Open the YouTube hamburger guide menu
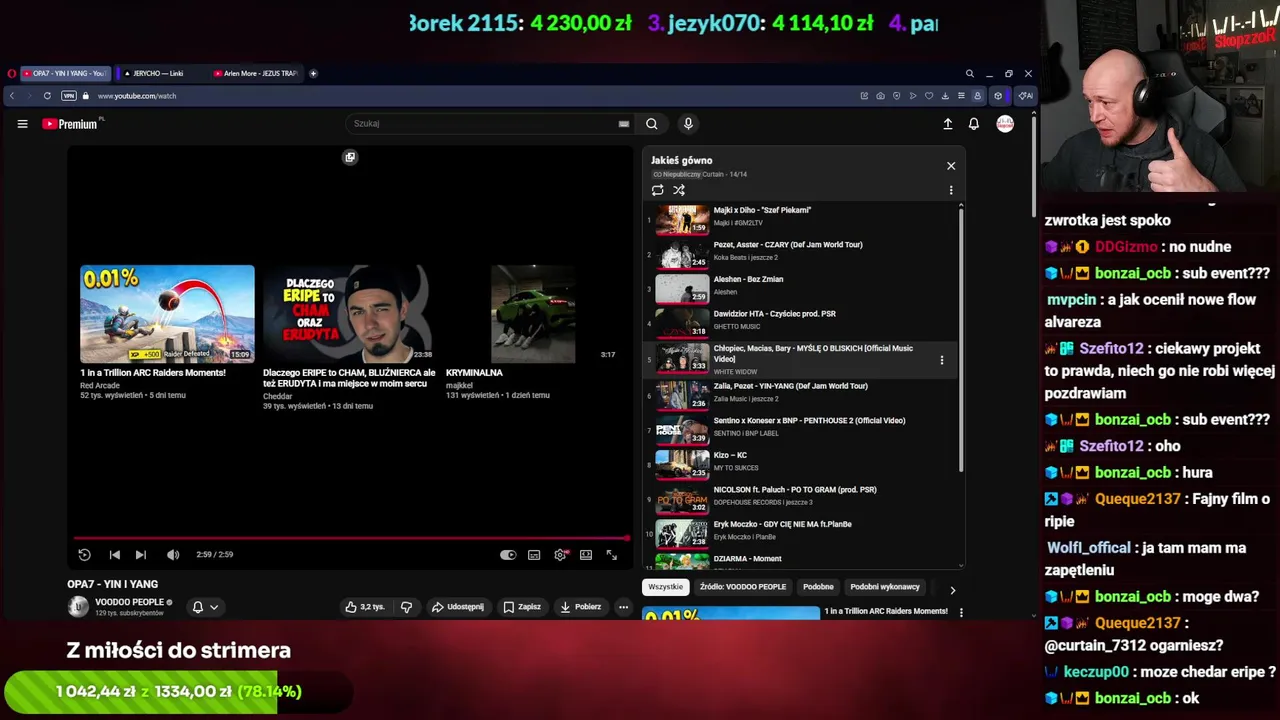 [22, 124]
